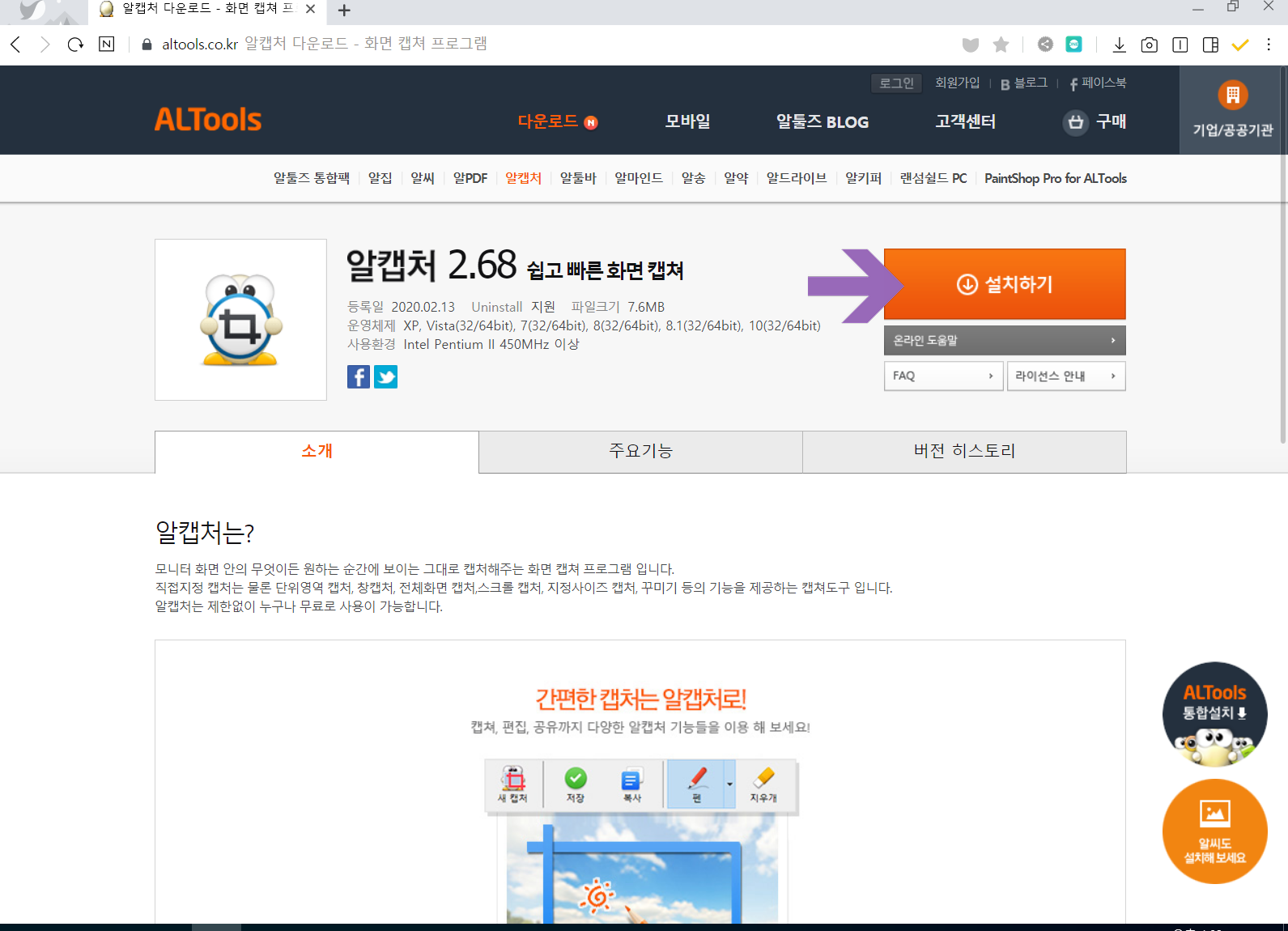Open the browser three-dot menu
Viewport: 1288px width, 931px height.
1269,45
